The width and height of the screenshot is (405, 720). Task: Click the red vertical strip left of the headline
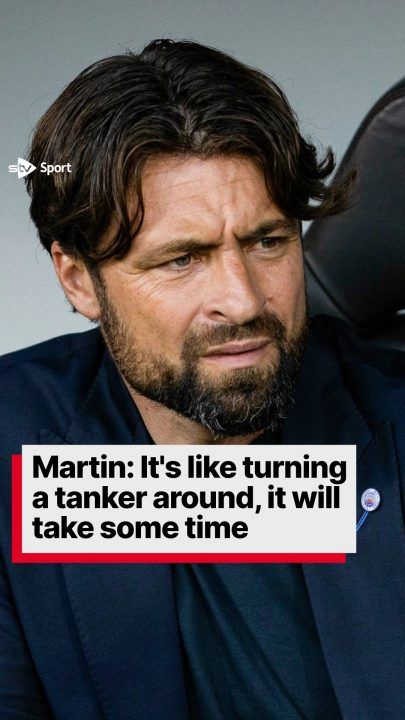click(17, 508)
